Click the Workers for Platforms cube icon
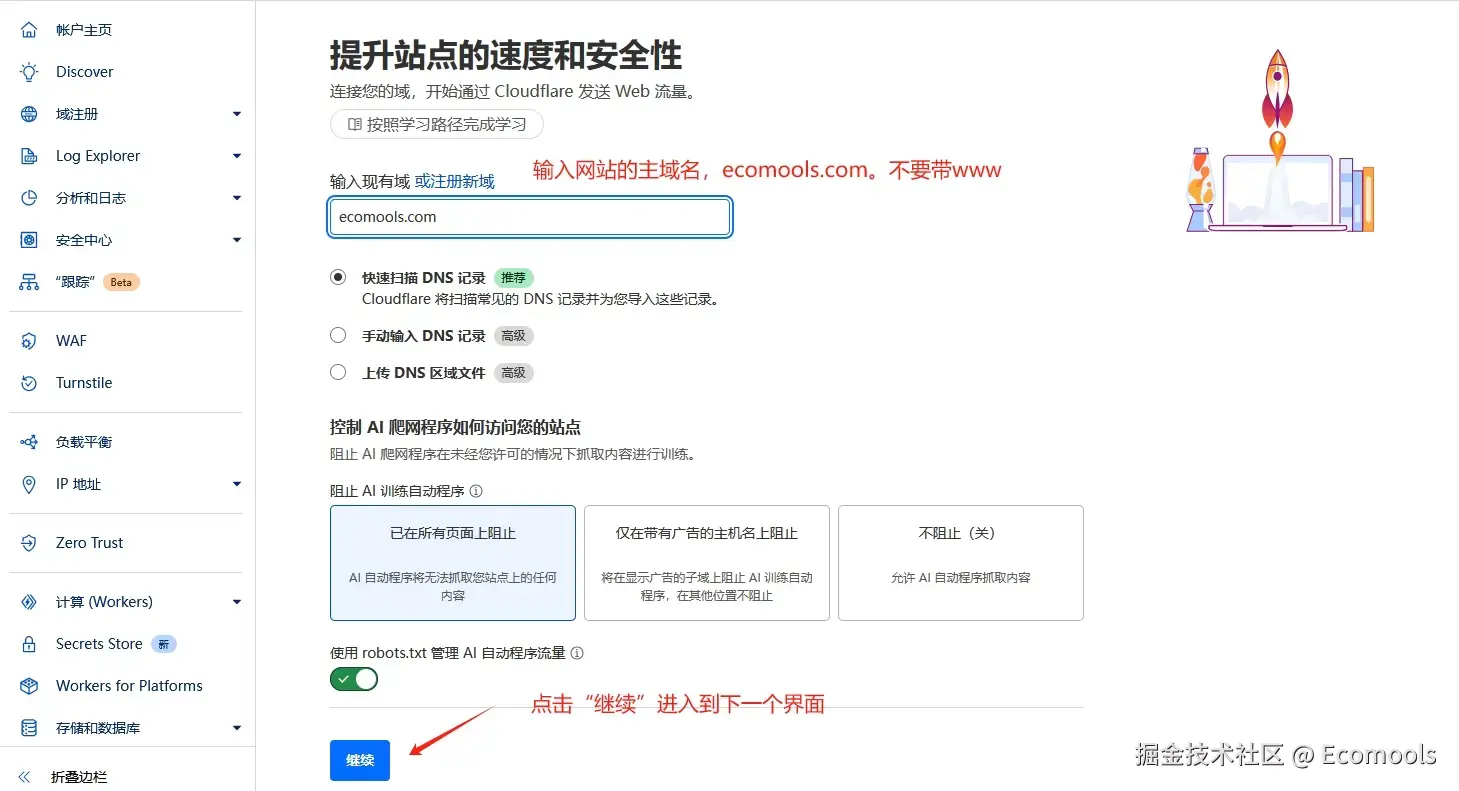The height and width of the screenshot is (791, 1459). (29, 686)
